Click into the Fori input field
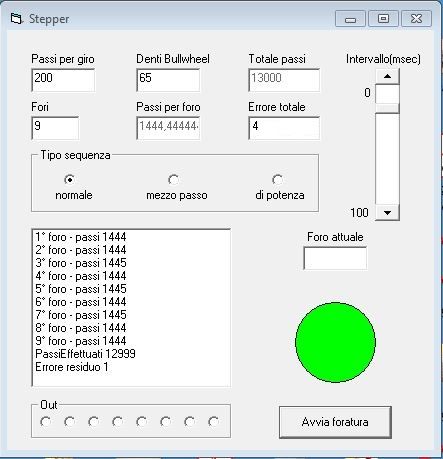Viewport: 443px width, 459px height. coord(55,128)
